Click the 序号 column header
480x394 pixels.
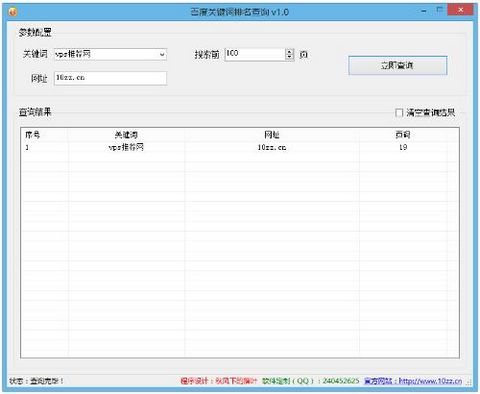point(33,135)
